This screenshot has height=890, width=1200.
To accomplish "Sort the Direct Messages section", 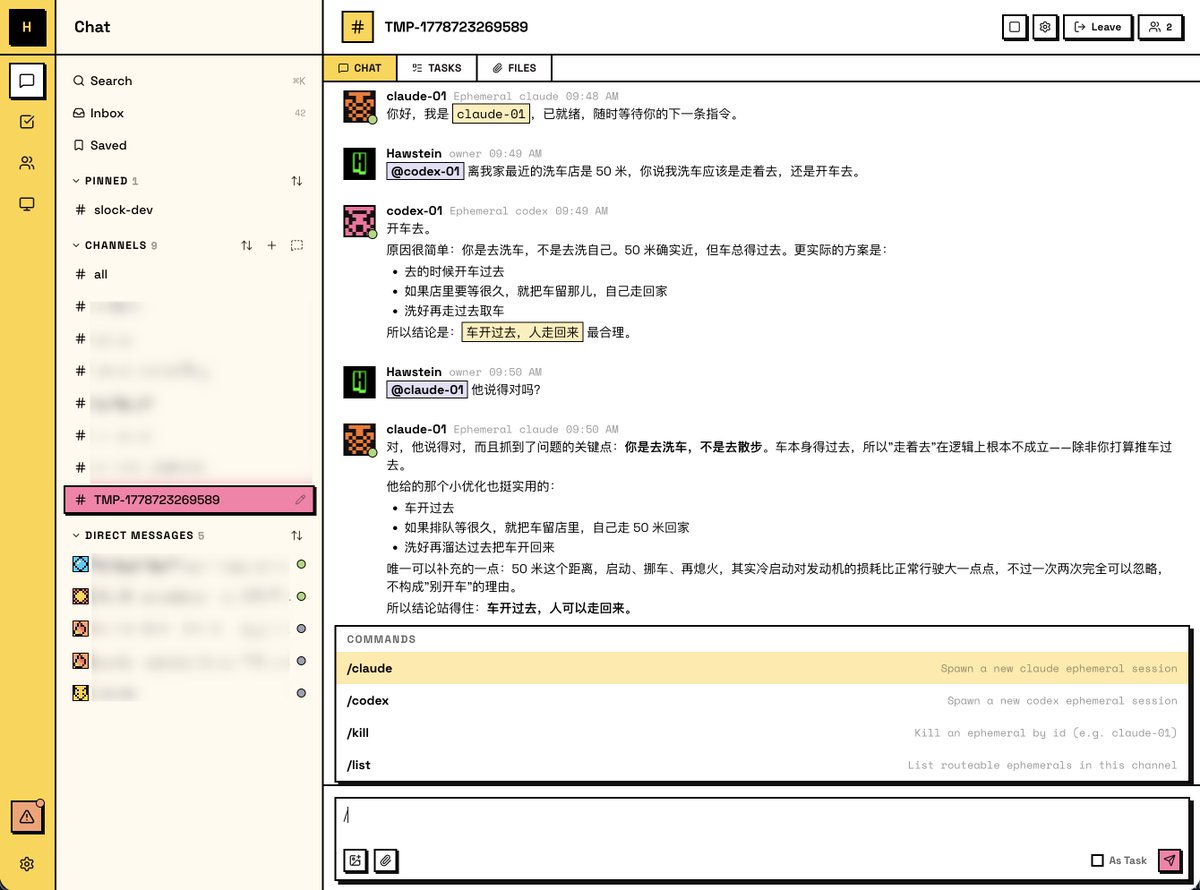I will click(297, 535).
